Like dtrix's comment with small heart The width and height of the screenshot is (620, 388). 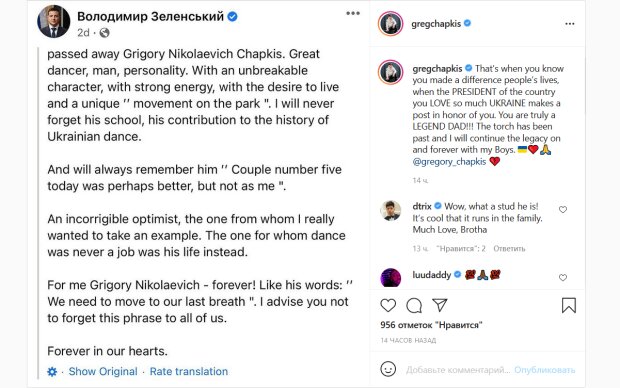563,210
